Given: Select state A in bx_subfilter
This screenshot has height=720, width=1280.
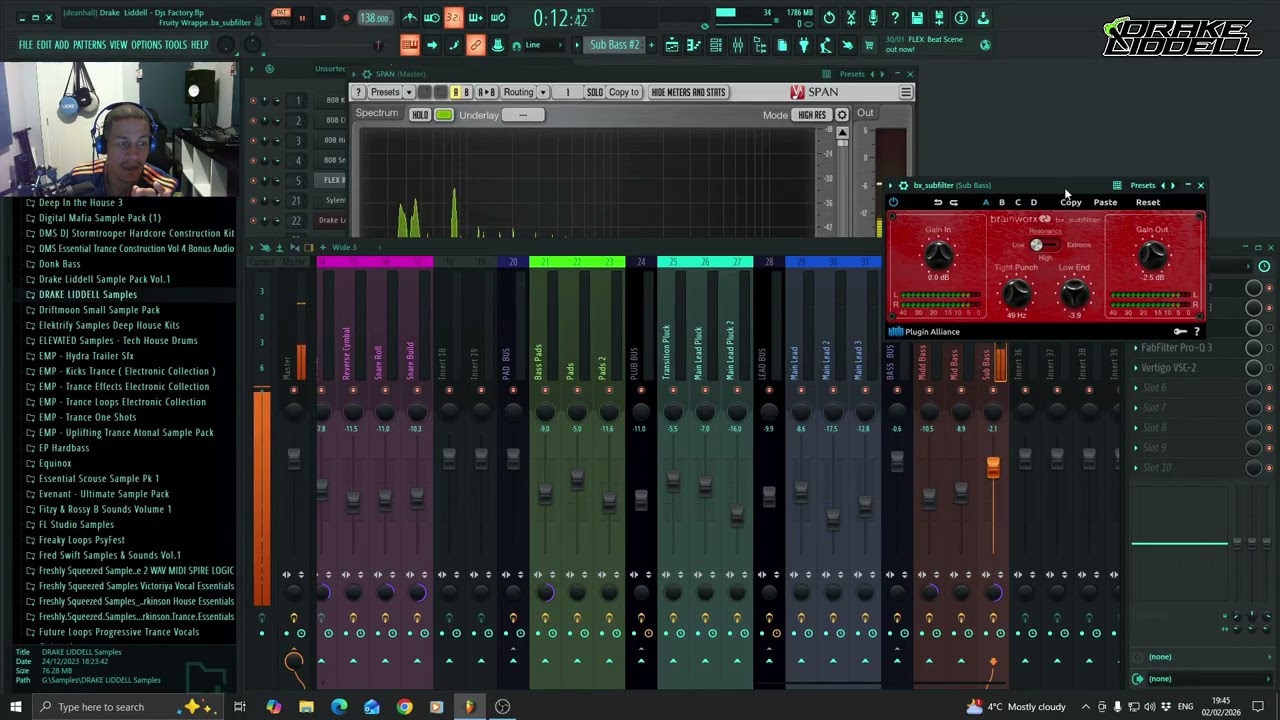Looking at the screenshot, I should pos(986,202).
